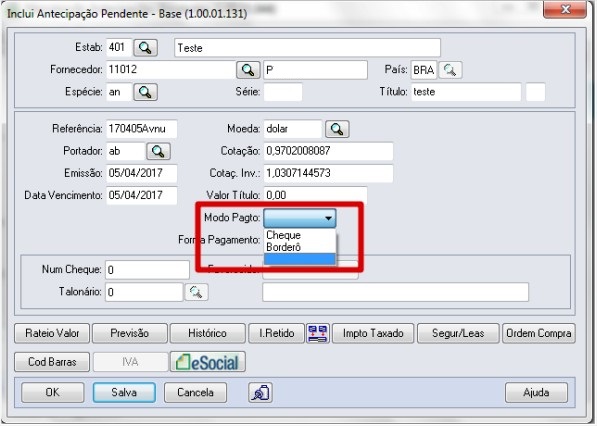
Task: Open País lookup magnifier icon
Action: pos(450,70)
